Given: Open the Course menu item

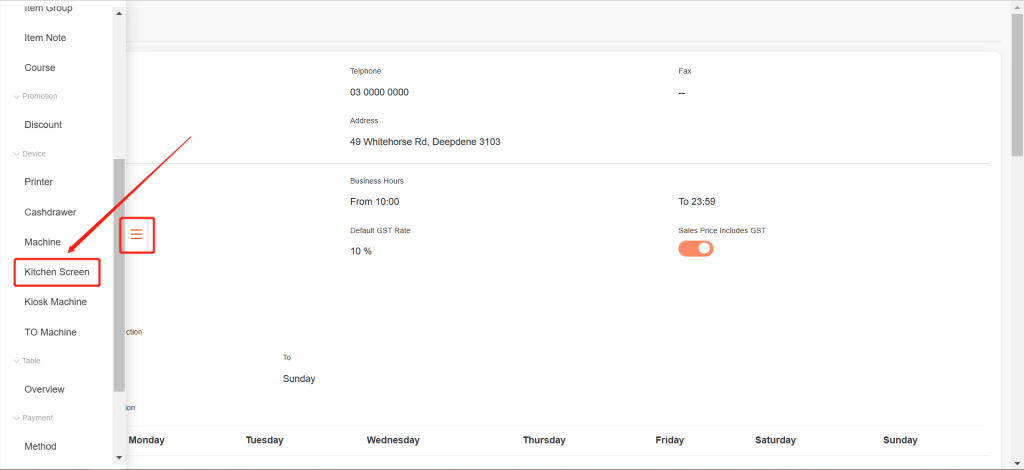Looking at the screenshot, I should click(x=40, y=68).
